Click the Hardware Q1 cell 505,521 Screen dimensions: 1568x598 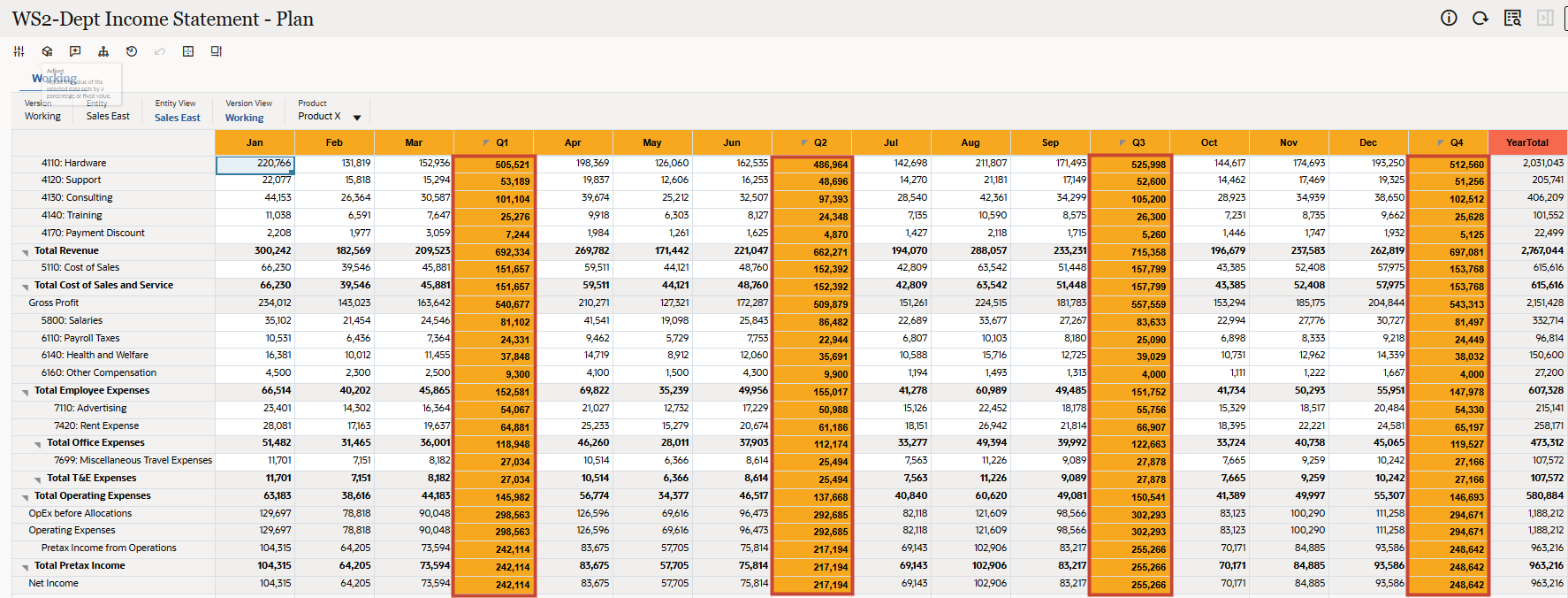click(x=494, y=165)
